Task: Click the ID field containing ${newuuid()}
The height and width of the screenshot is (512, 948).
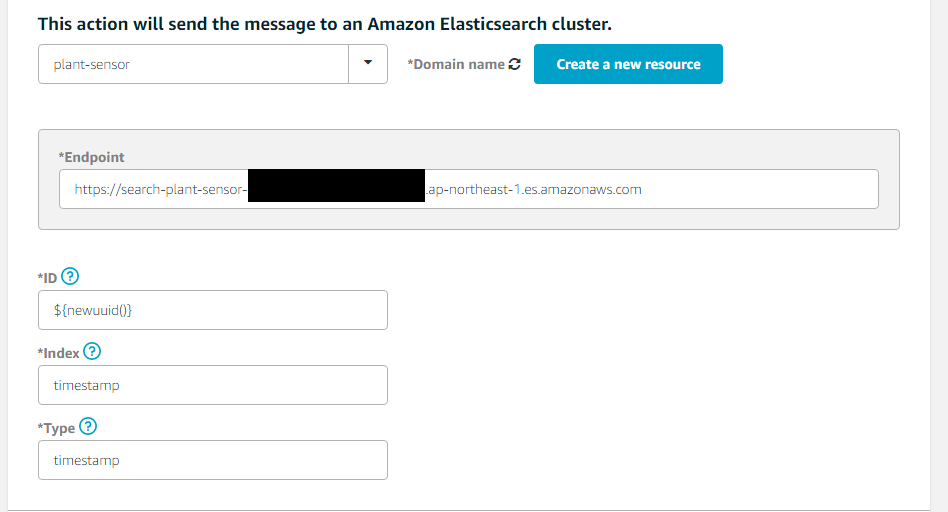Action: pos(212,310)
